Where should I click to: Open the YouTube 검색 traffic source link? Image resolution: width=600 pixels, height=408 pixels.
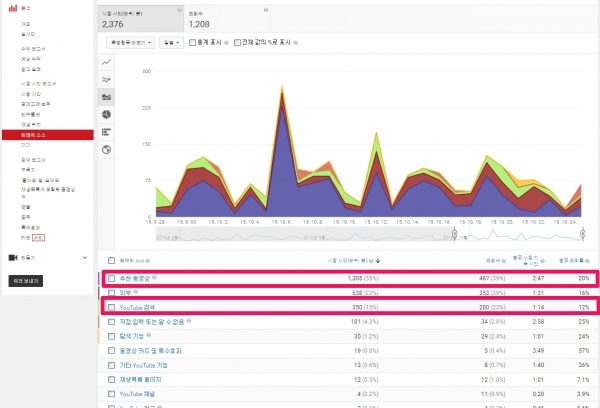(138, 307)
